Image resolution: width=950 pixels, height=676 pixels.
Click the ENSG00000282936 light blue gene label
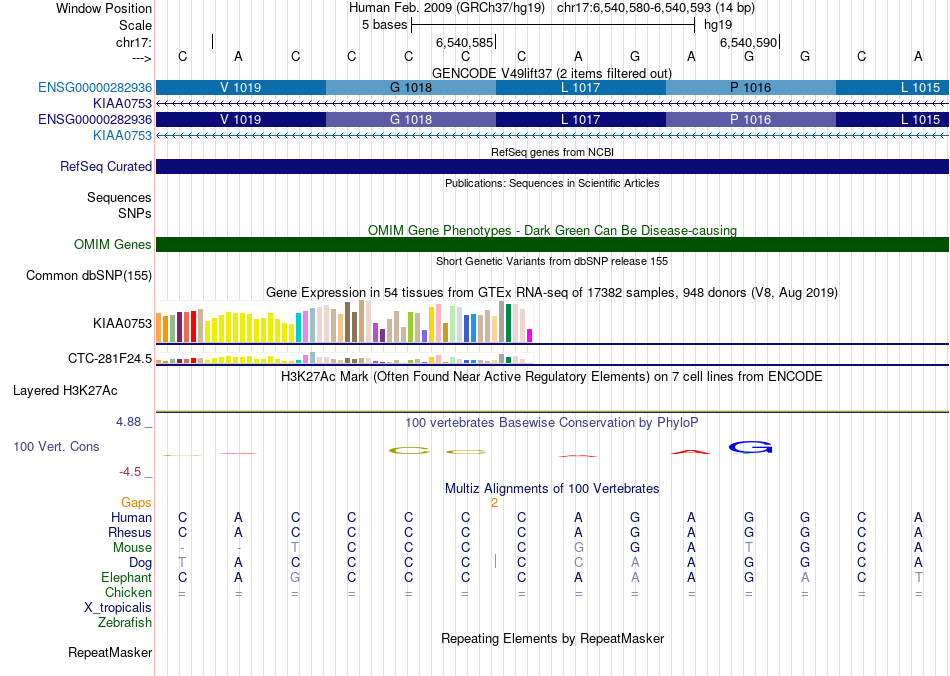point(95,87)
